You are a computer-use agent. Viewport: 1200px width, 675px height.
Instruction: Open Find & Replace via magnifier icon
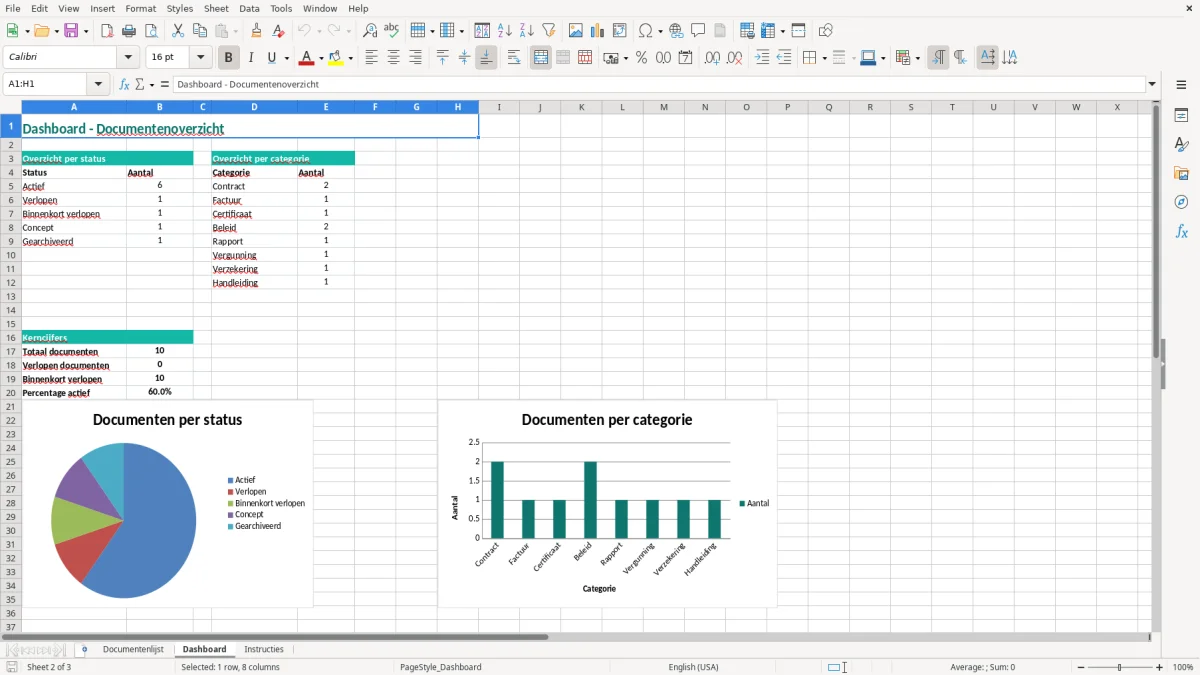coord(370,31)
